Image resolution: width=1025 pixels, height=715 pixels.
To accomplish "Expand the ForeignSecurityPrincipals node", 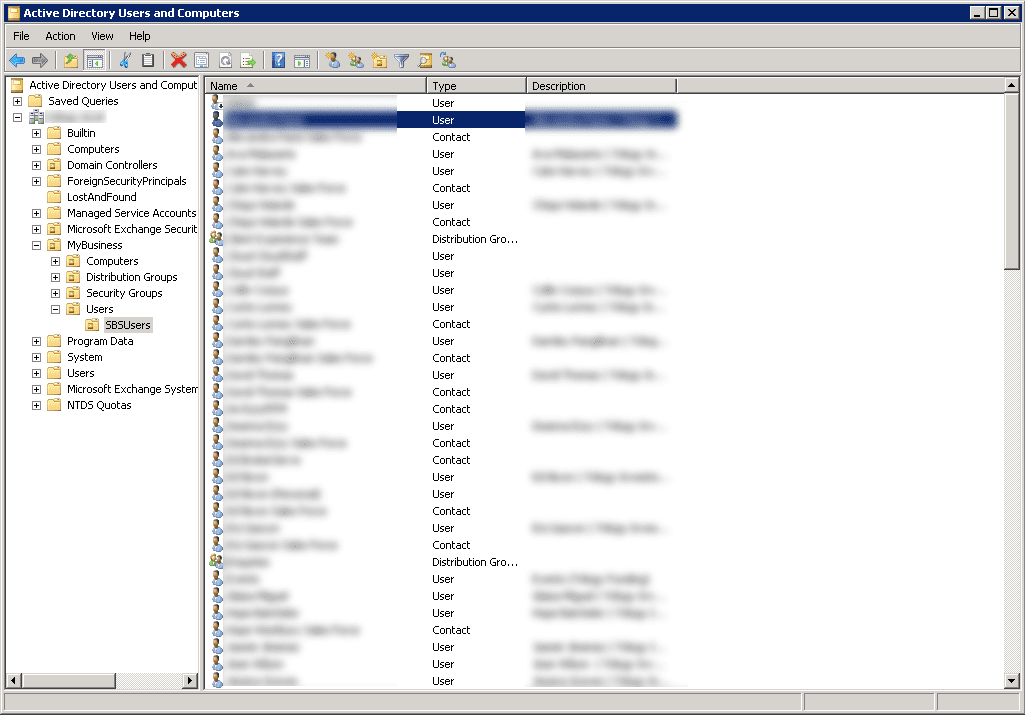I will point(37,181).
